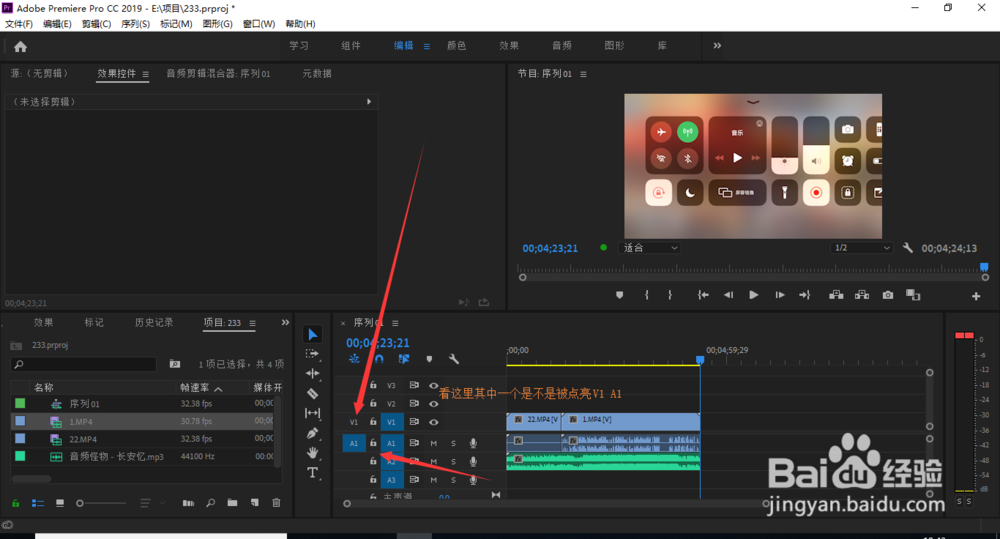Click the Extract button in program monitor
Image resolution: width=1000 pixels, height=539 pixels.
click(862, 295)
